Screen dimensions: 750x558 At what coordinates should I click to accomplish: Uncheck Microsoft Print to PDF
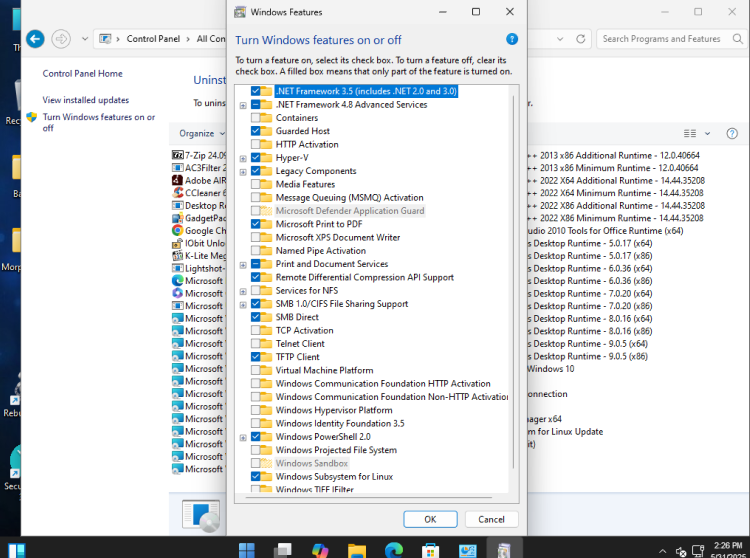coord(255,224)
